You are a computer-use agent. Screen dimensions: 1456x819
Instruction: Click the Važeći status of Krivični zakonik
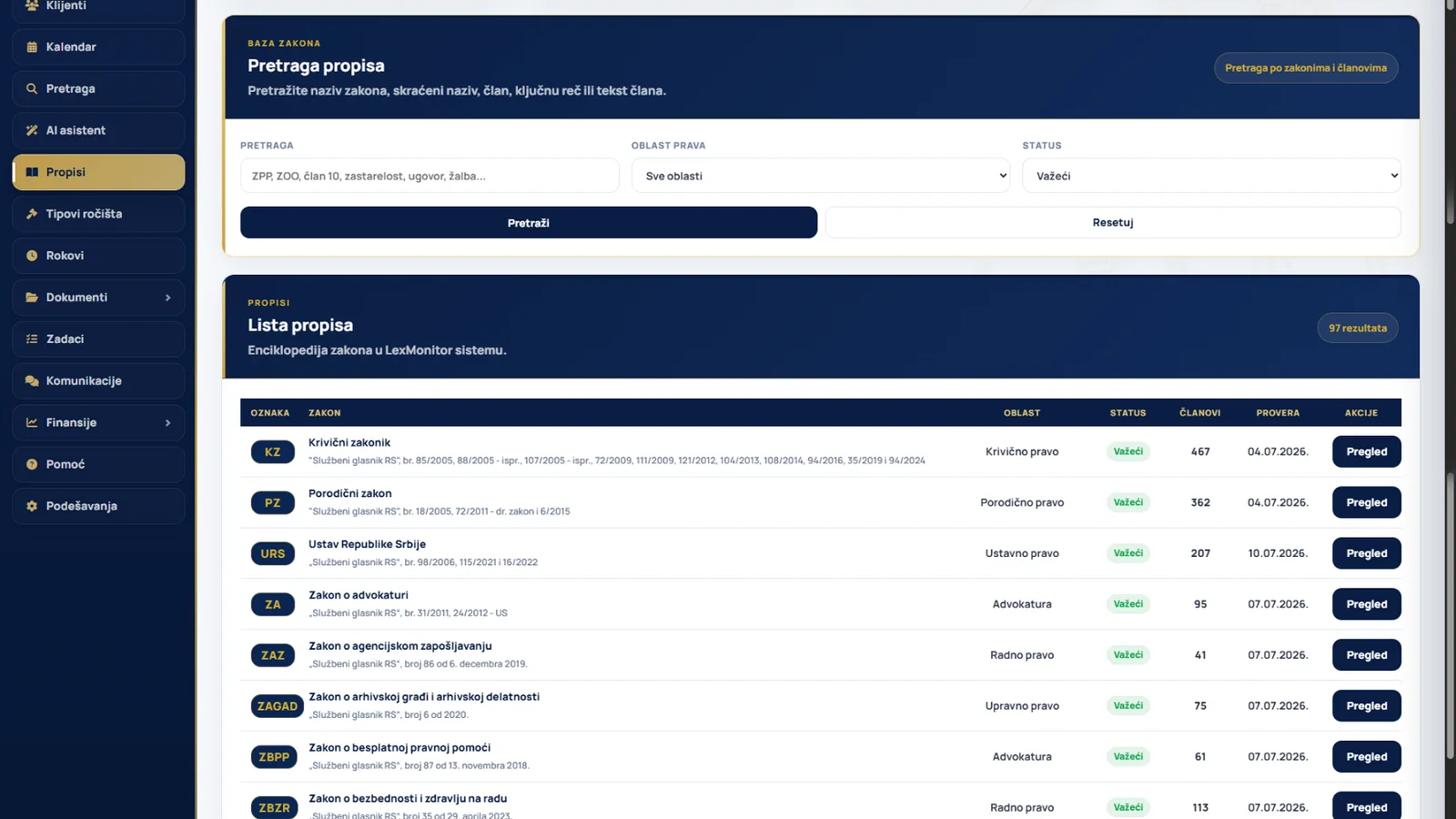(x=1128, y=452)
